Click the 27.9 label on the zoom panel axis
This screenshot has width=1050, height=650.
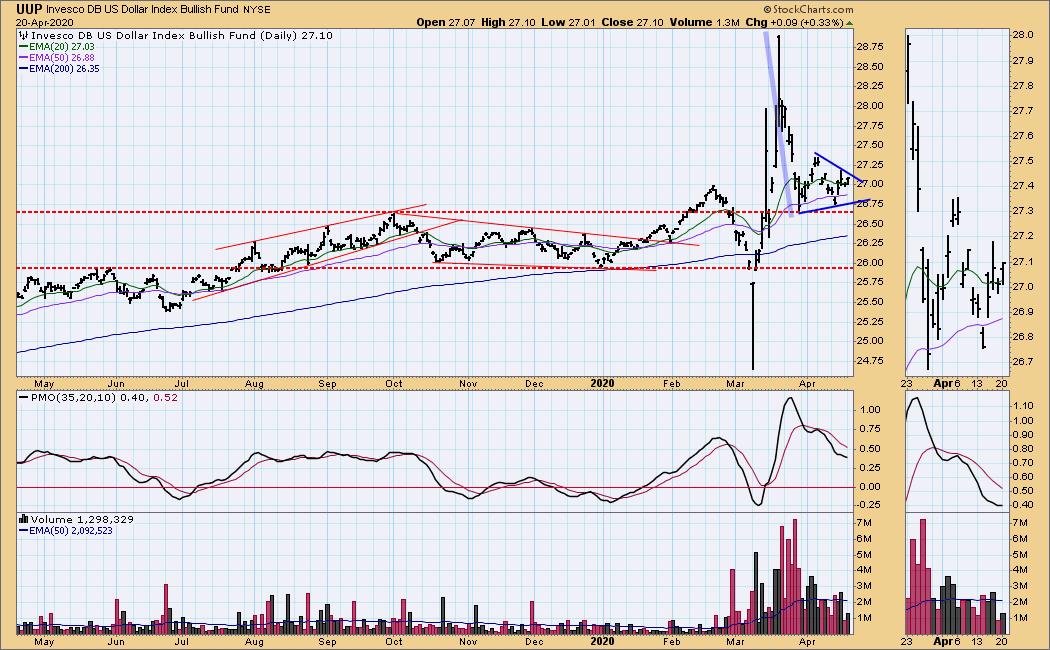(x=1022, y=60)
